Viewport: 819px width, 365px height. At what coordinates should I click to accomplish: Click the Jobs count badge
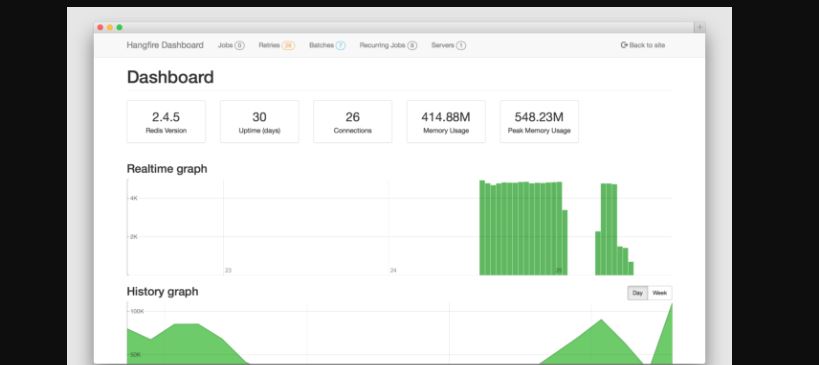click(x=239, y=45)
